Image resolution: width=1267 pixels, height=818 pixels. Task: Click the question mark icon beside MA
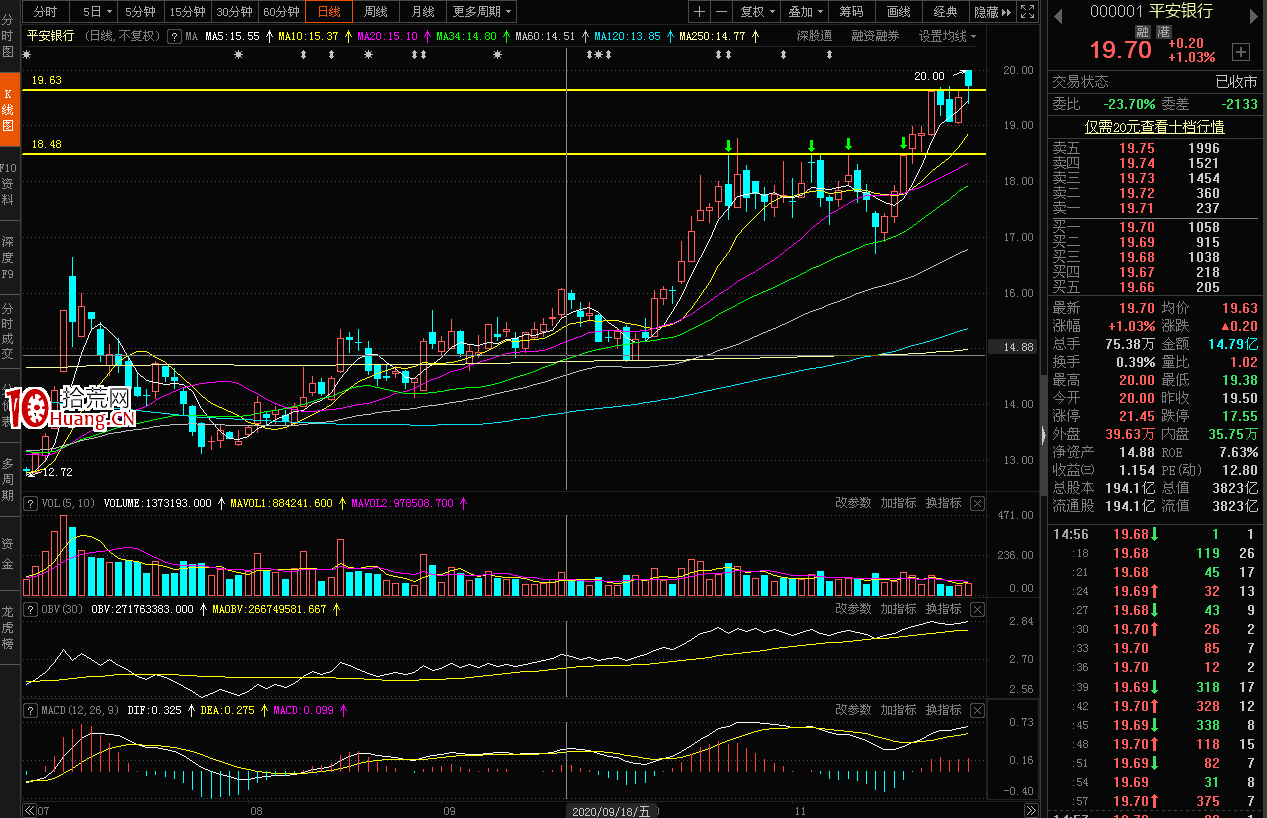[x=174, y=36]
